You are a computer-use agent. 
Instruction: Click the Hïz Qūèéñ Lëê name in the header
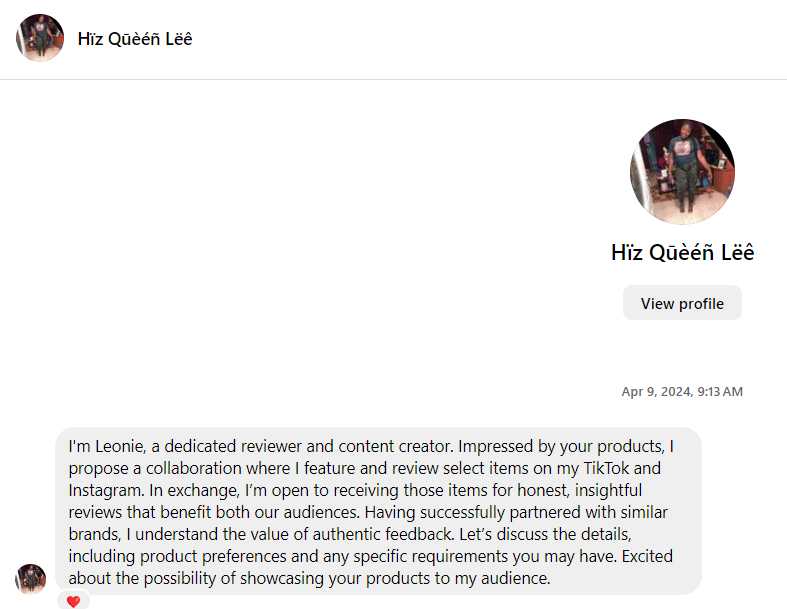(x=135, y=39)
